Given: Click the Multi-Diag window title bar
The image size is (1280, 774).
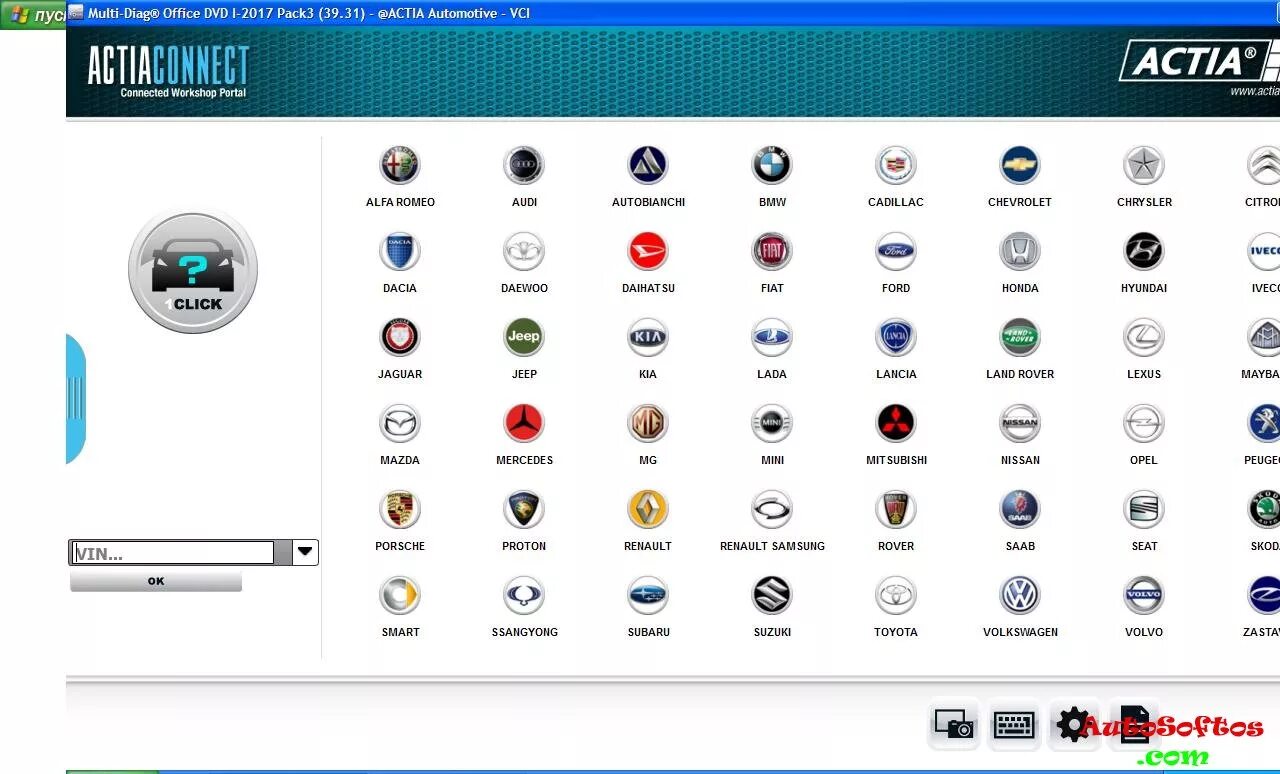Looking at the screenshot, I should (x=673, y=13).
